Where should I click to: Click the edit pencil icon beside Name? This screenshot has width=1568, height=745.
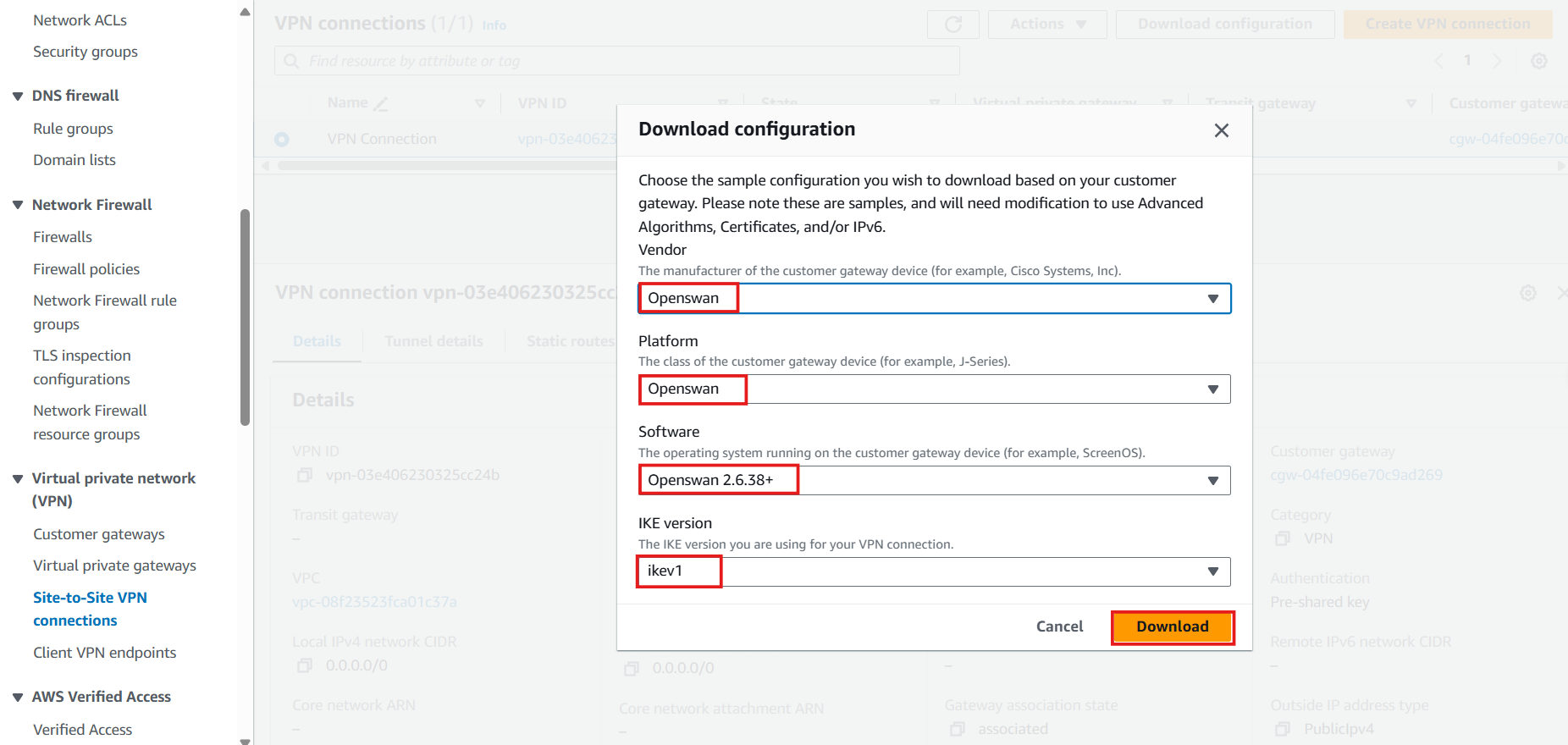click(x=381, y=104)
